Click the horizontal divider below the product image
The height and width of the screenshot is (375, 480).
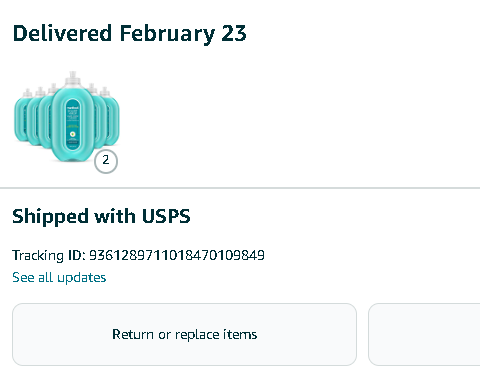coord(240,188)
